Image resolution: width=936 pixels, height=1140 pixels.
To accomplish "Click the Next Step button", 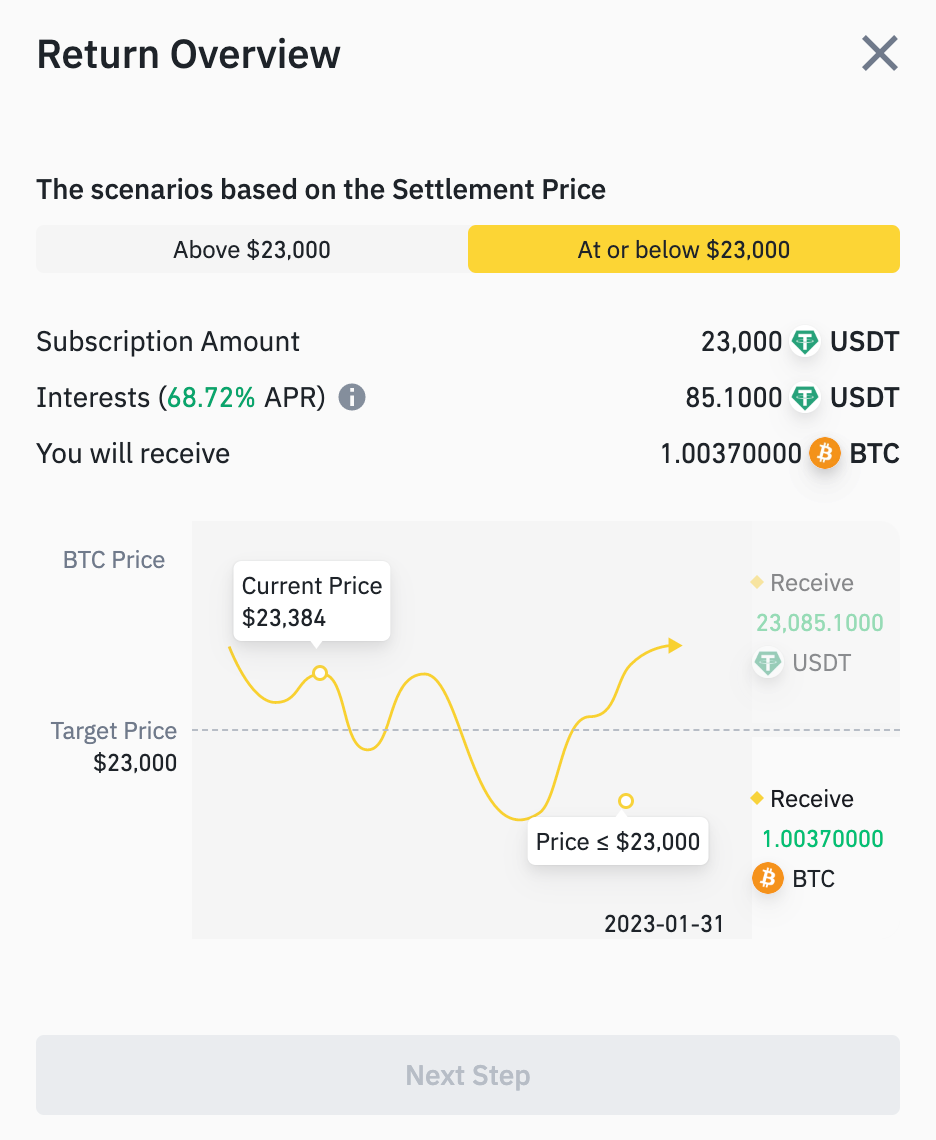I will coord(468,1075).
